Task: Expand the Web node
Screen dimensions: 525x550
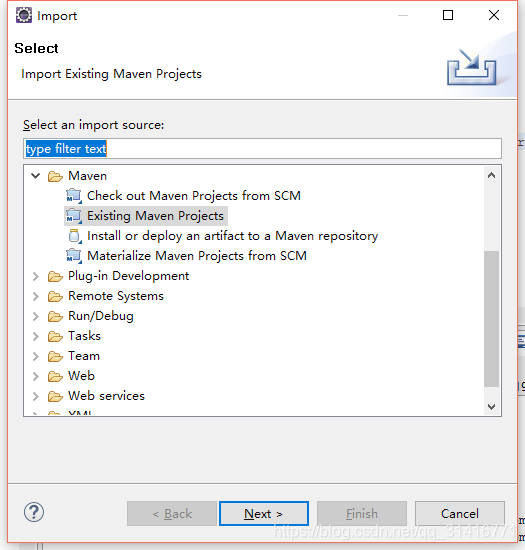Action: (35, 376)
